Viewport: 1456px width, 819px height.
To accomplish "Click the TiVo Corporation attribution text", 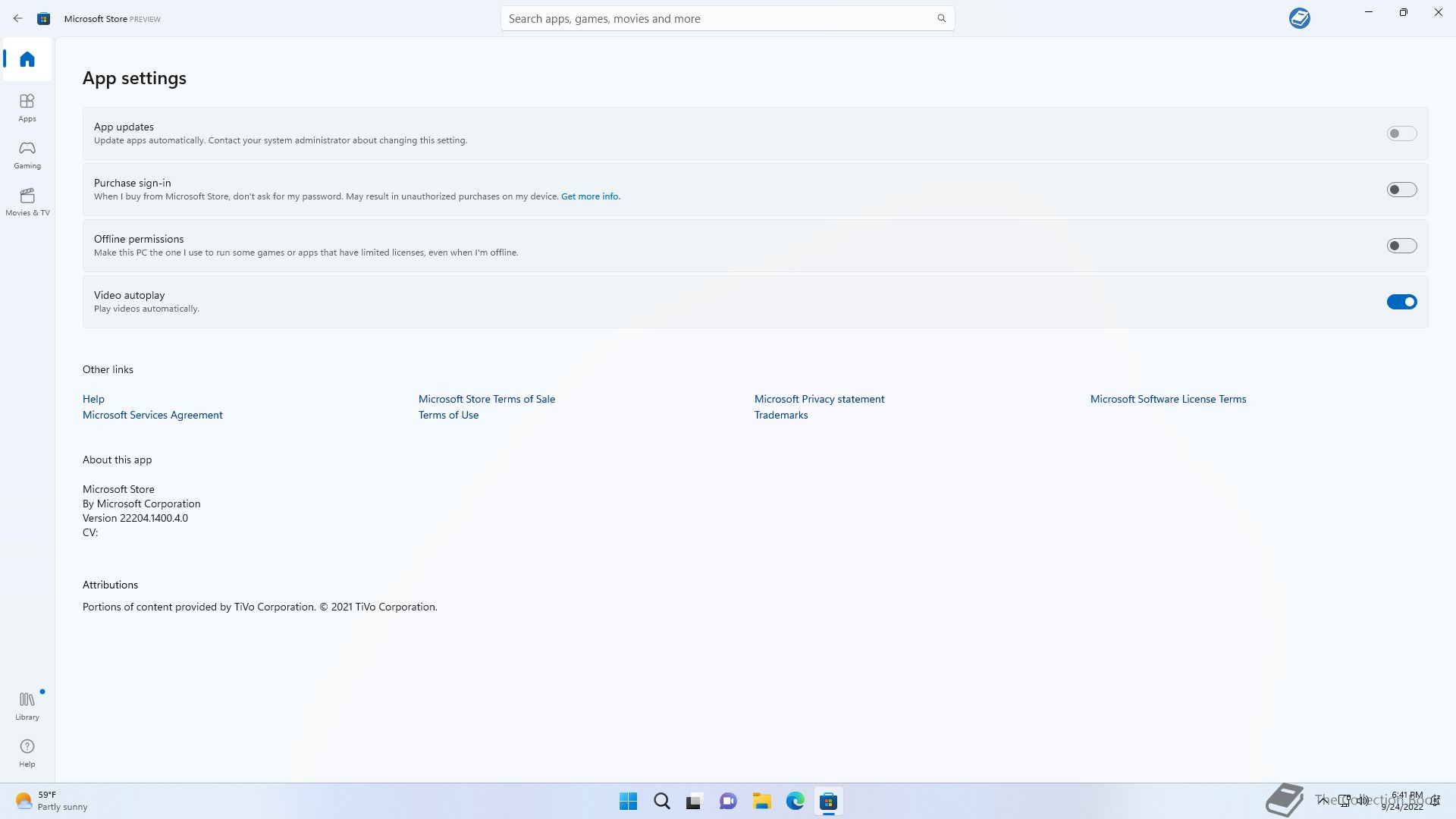I will point(260,607).
